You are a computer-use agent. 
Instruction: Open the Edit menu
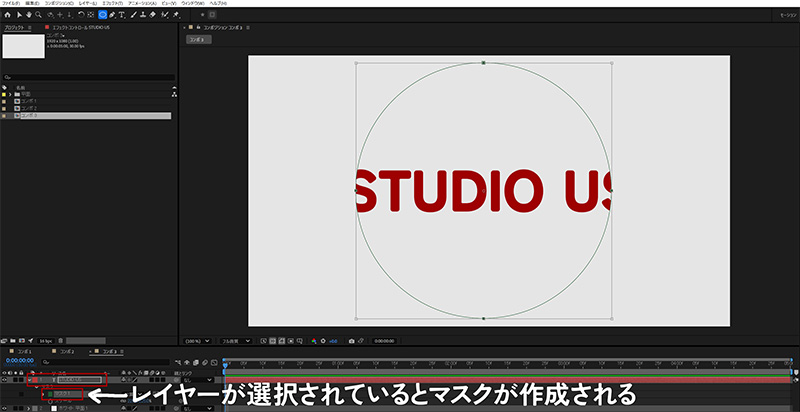pos(32,3)
